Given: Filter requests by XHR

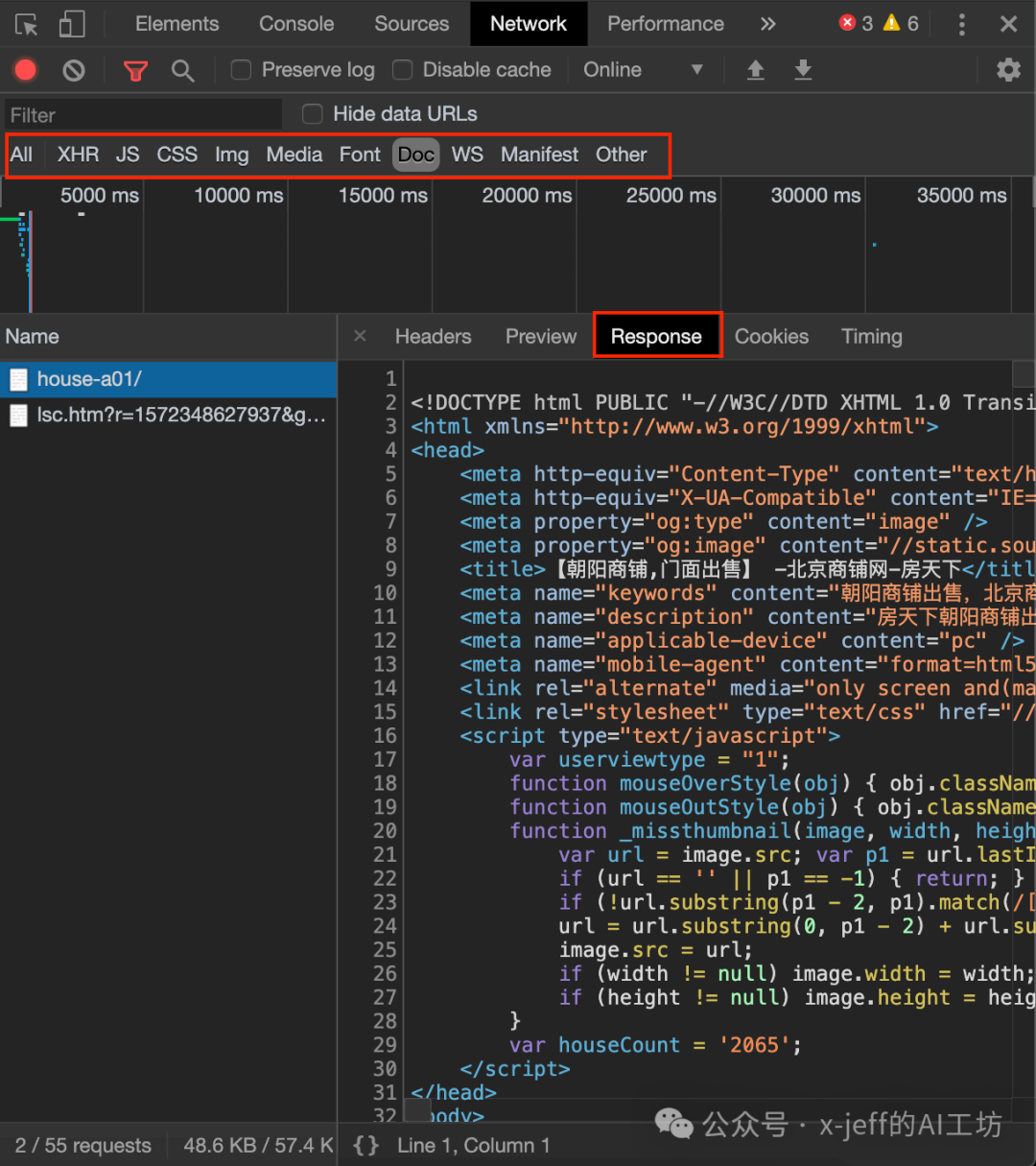Looking at the screenshot, I should tap(78, 155).
